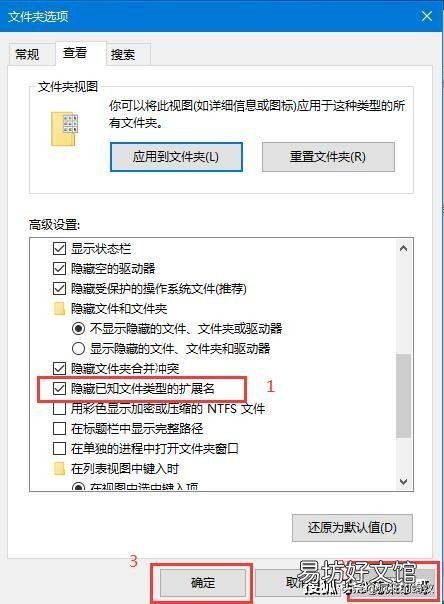Disable 隐藏受保护的操作系统文件 checkbox
Image resolution: width=444 pixels, height=604 pixels.
(x=59, y=289)
